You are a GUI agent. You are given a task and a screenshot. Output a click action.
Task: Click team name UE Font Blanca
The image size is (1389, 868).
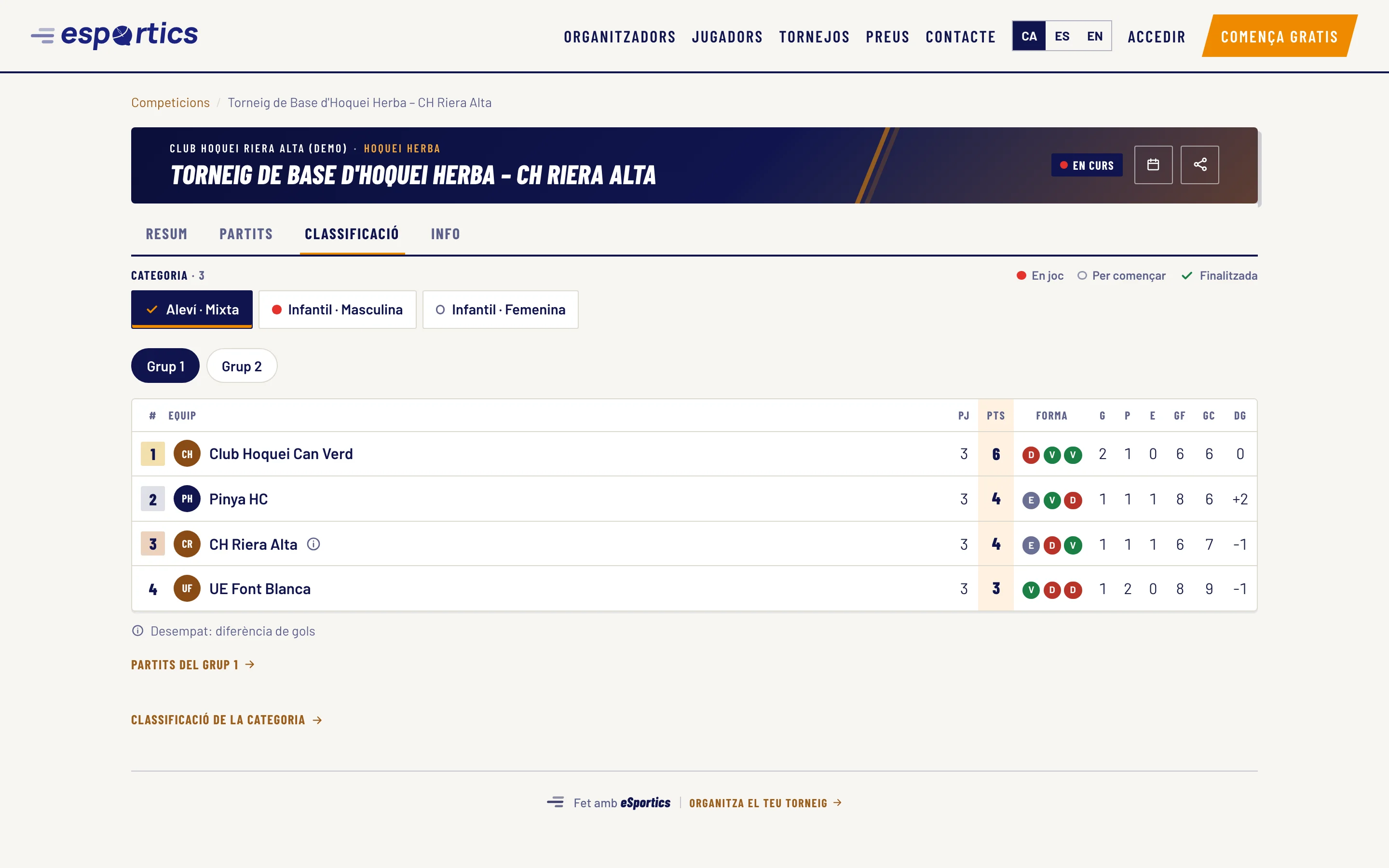[259, 588]
